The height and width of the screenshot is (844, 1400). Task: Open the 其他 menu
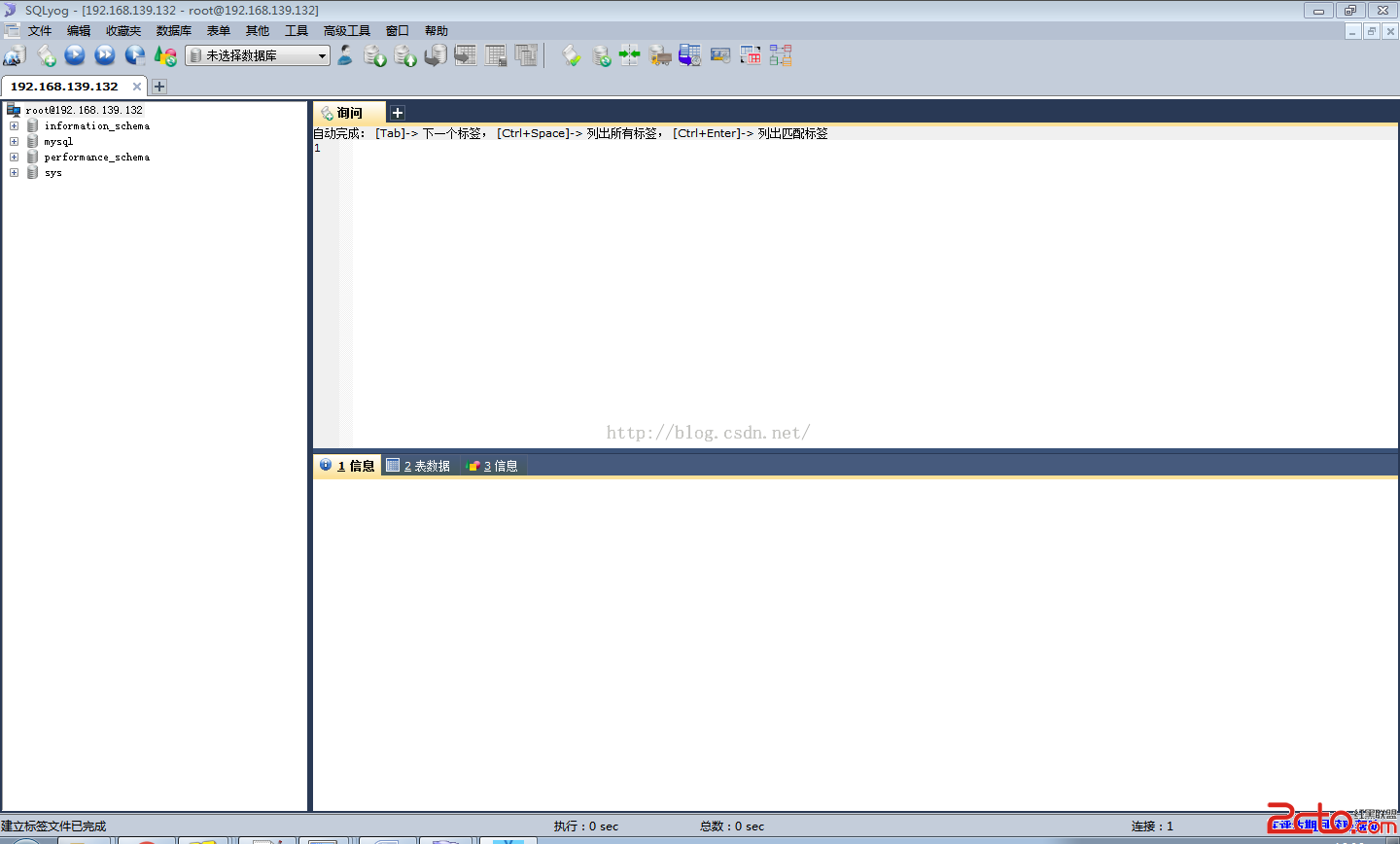(258, 31)
